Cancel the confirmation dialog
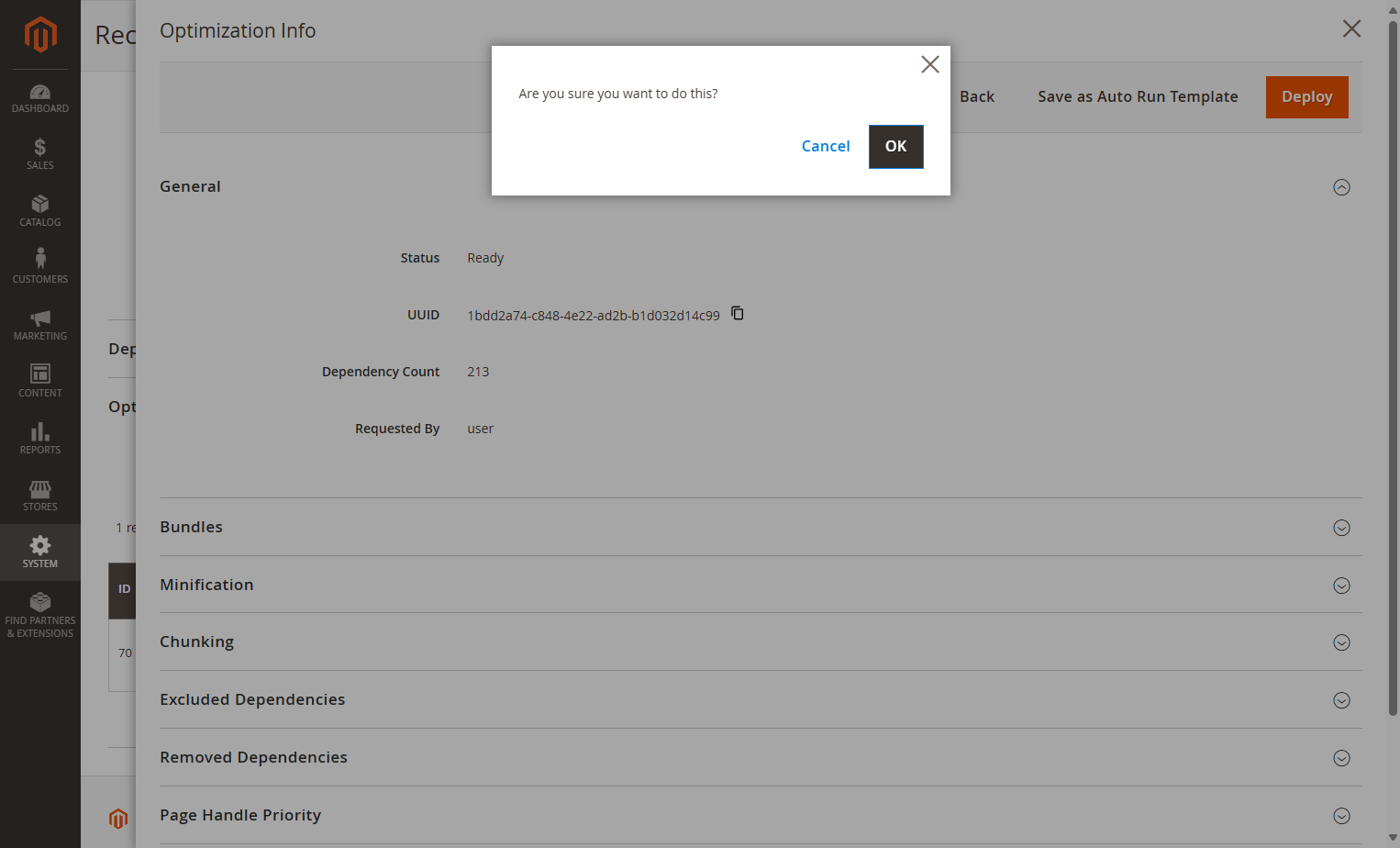 (826, 147)
